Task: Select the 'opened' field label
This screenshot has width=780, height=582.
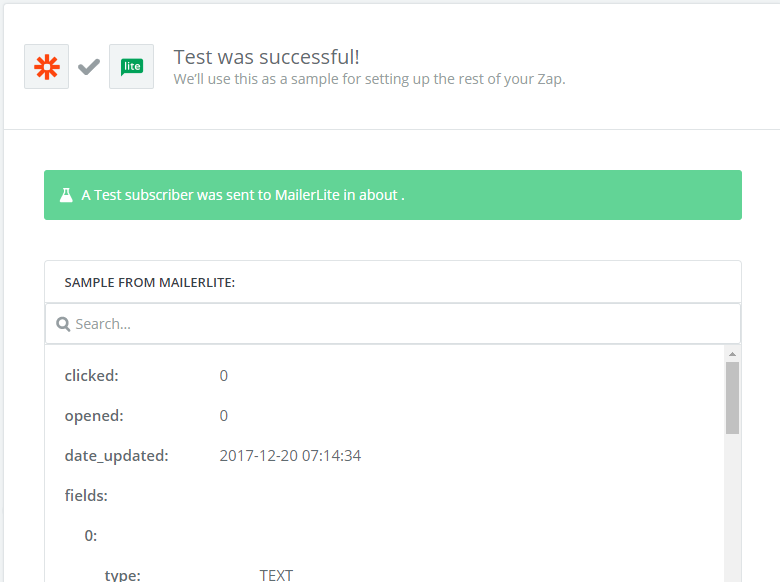Action: tap(94, 416)
